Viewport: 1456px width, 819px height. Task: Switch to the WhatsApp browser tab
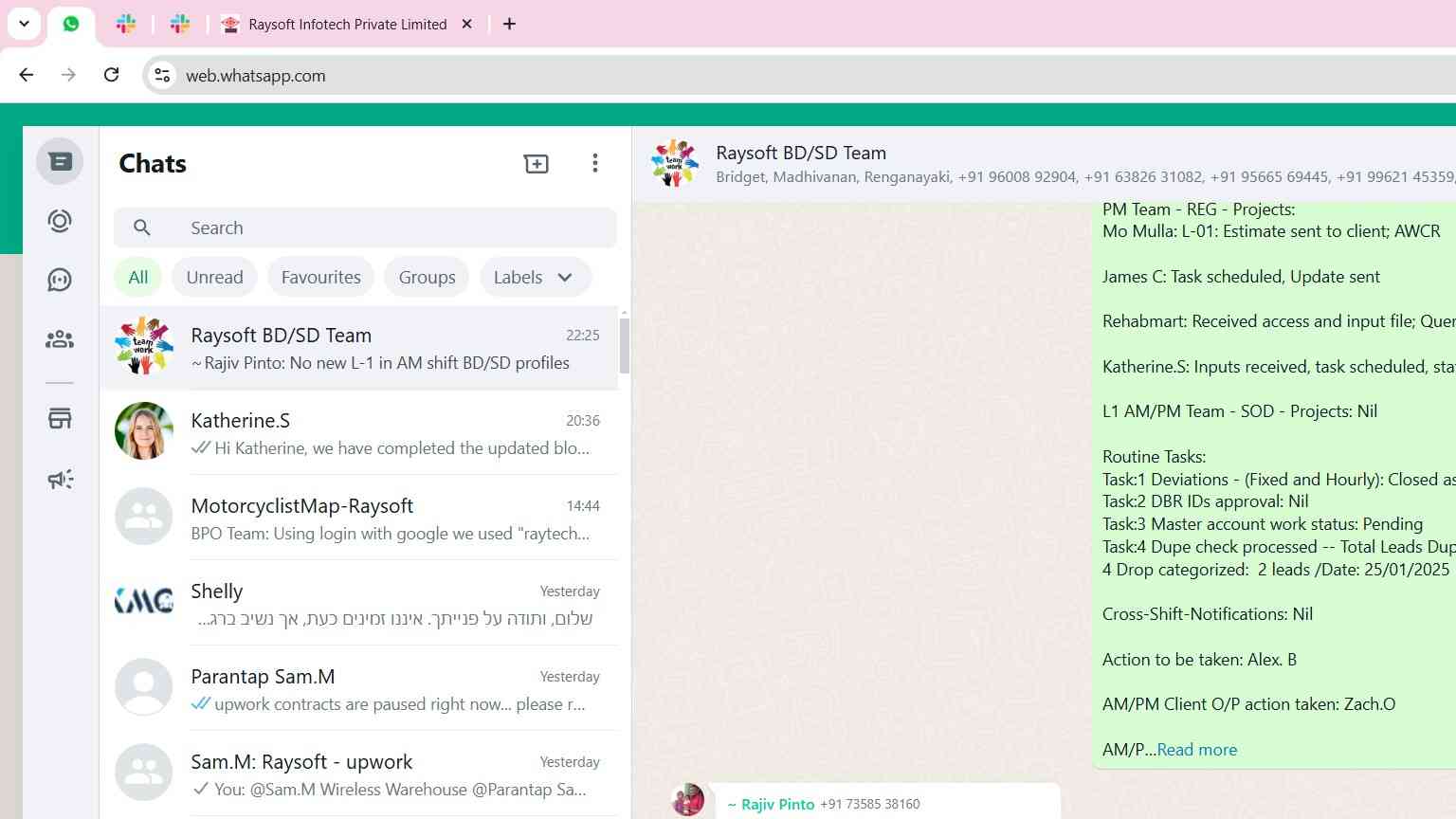click(71, 24)
